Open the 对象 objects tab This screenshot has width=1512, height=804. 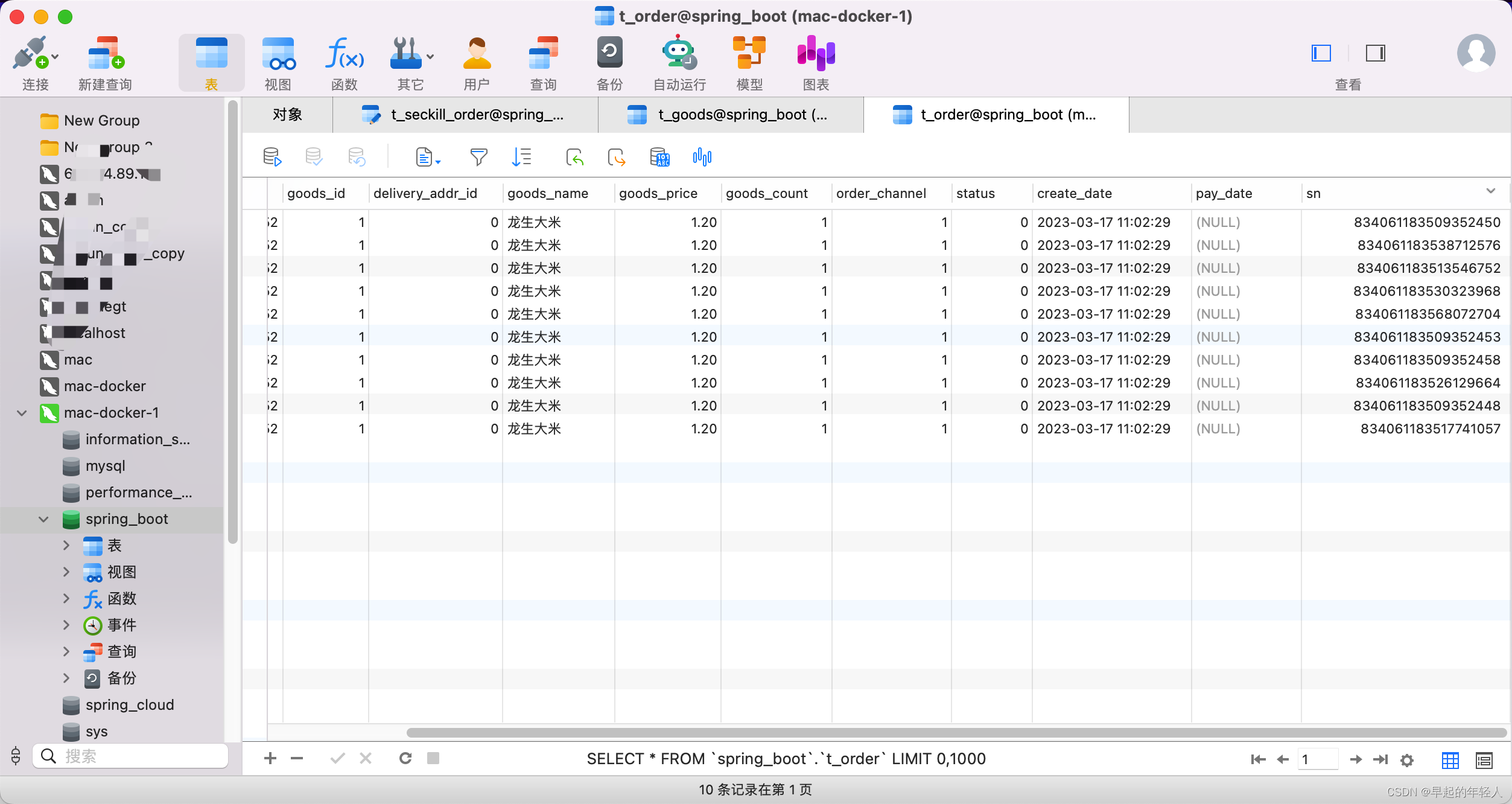(287, 115)
